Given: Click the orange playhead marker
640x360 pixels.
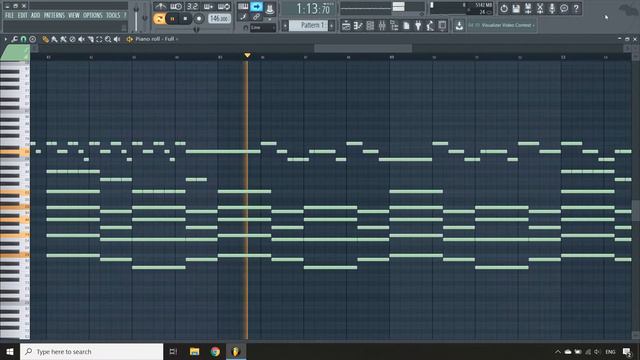Looking at the screenshot, I should pyautogui.click(x=247, y=55).
